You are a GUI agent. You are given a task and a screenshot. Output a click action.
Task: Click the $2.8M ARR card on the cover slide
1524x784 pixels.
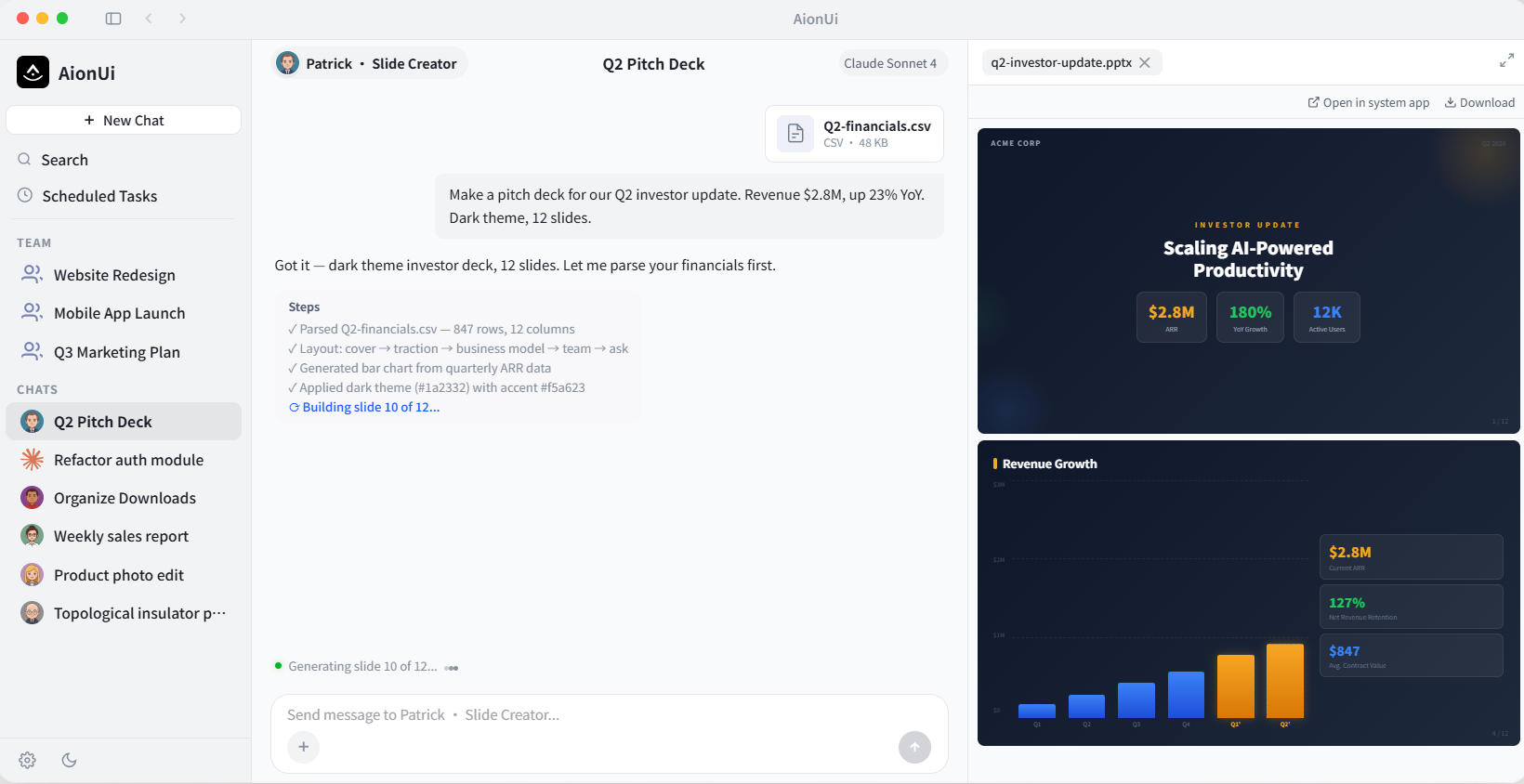point(1171,317)
